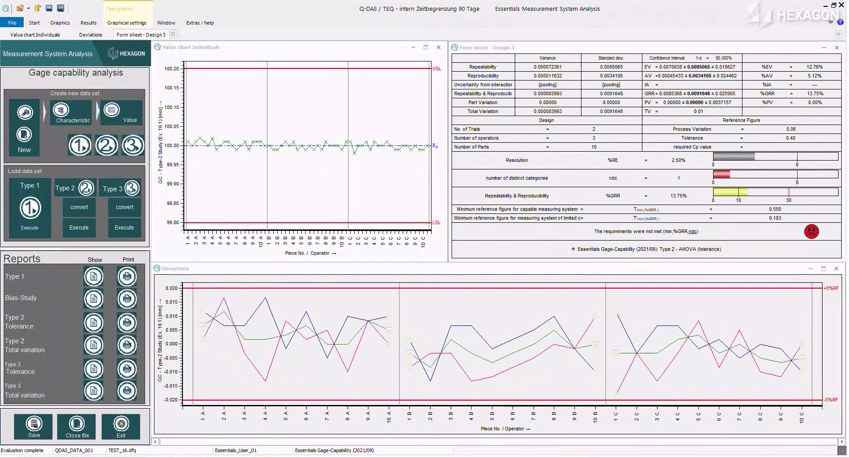Click the yellow %GRR bar indicator

(730, 192)
